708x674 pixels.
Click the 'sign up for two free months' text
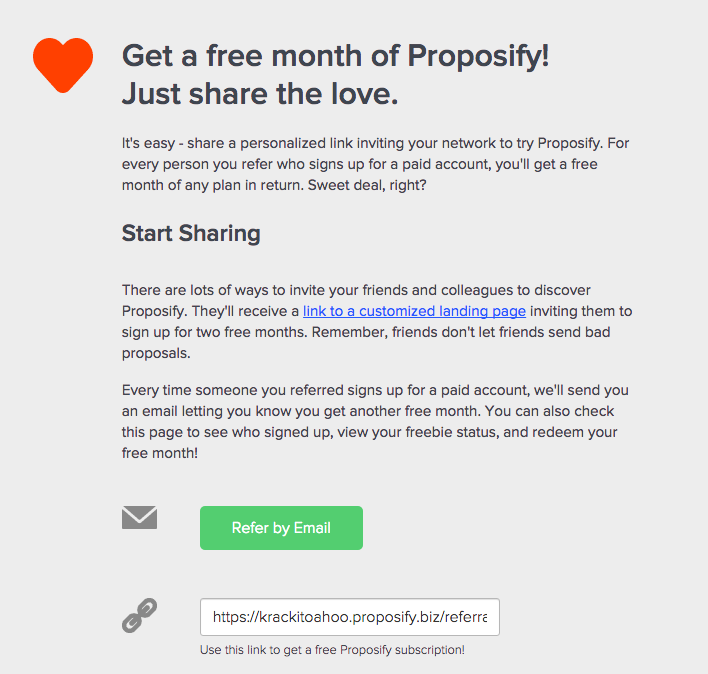215,332
